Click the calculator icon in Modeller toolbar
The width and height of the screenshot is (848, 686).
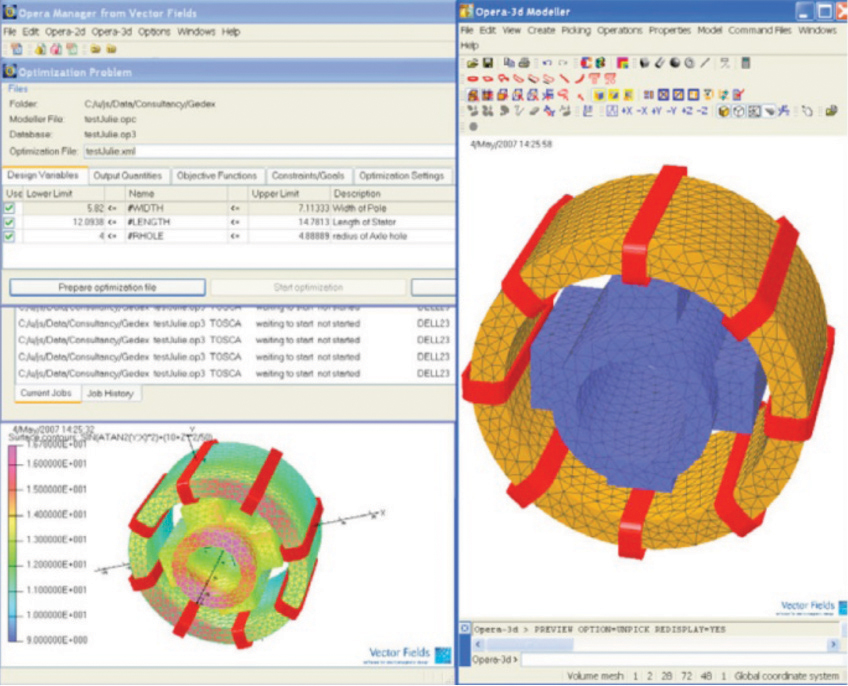click(745, 62)
